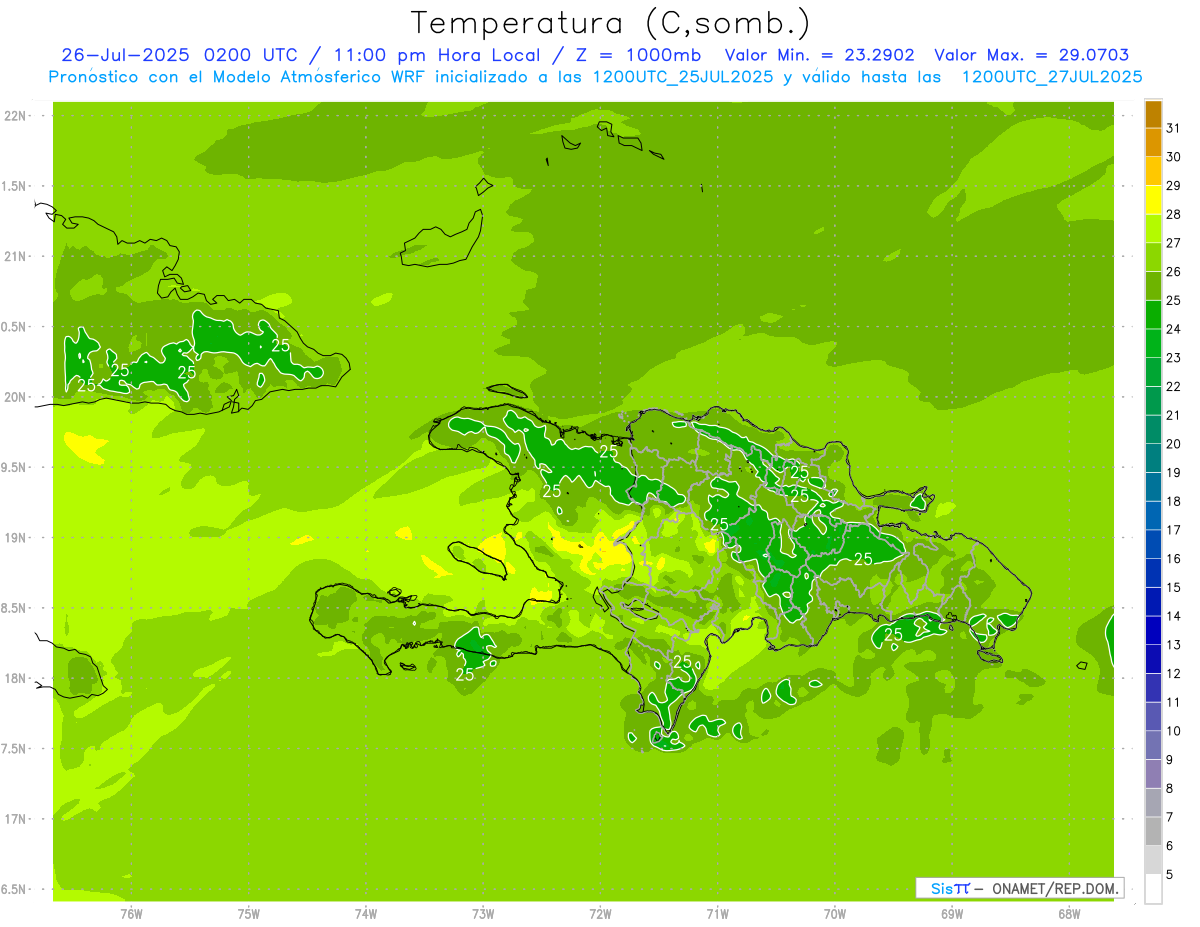Image resolution: width=1200 pixels, height=927 pixels.
Task: Select the 'Valor Min. = 23.2902' readout
Action: pyautogui.click(x=820, y=55)
